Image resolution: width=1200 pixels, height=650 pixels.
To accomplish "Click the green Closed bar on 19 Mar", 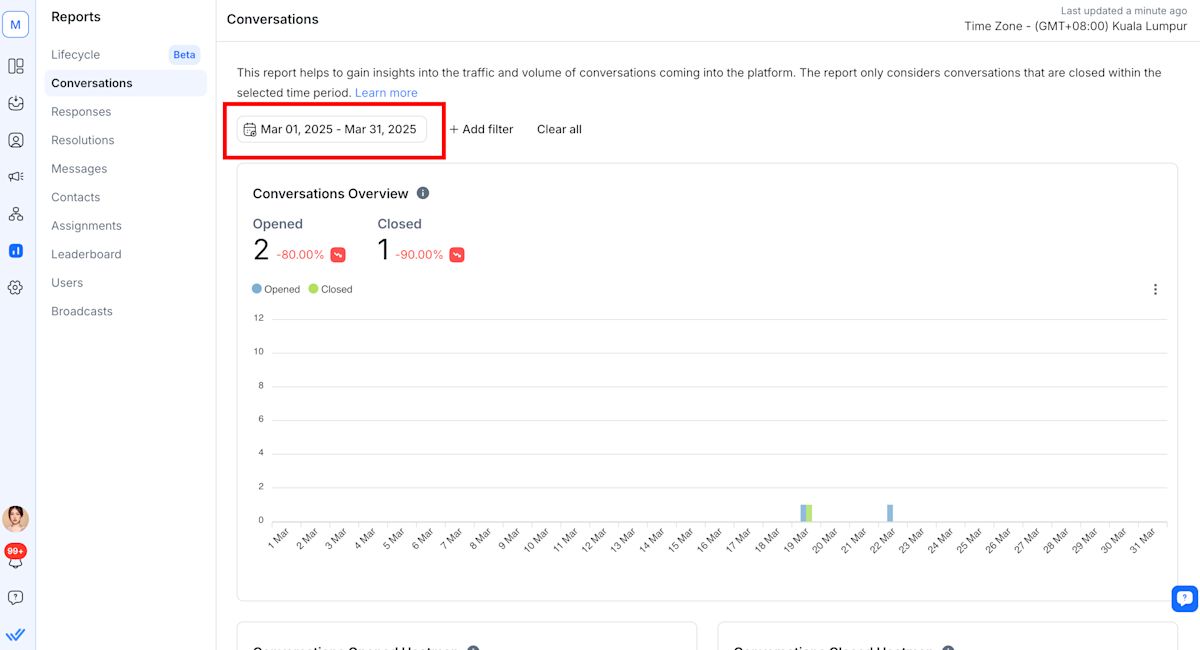I will point(809,513).
